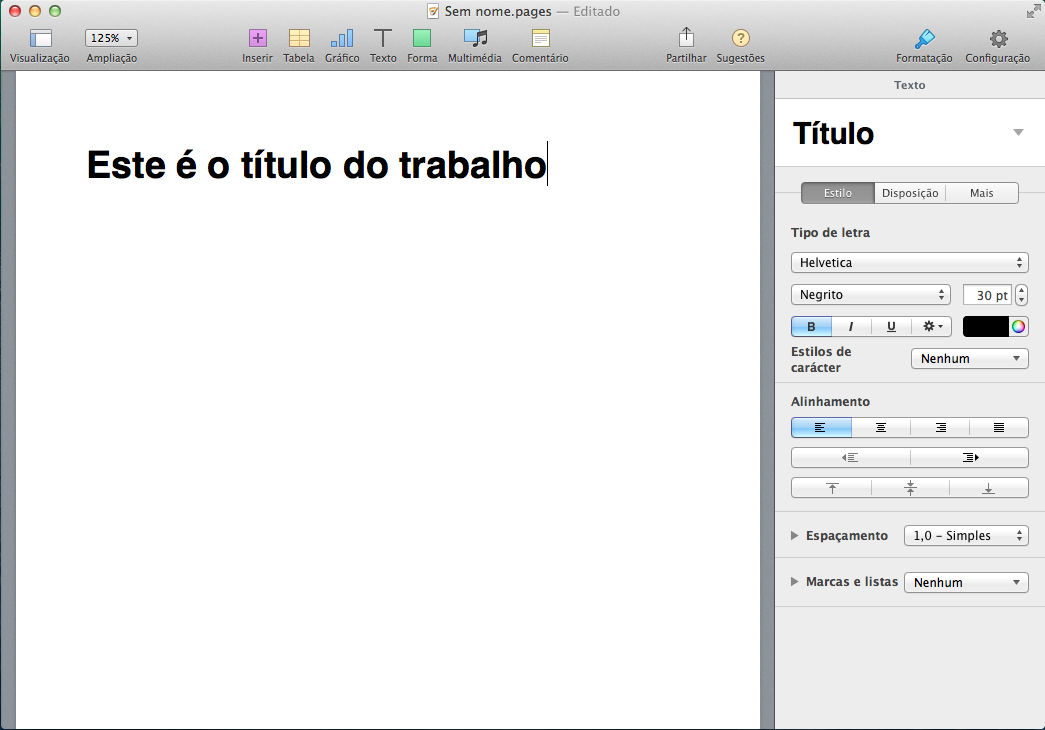
Task: Switch to the Mais tab
Action: tap(982, 193)
